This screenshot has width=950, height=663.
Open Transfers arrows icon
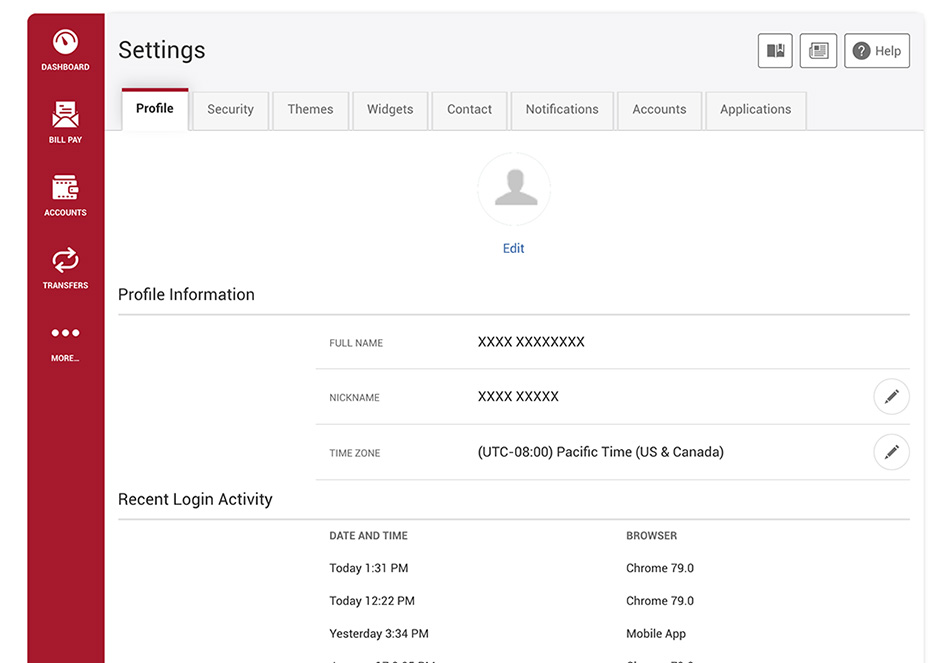[65, 260]
